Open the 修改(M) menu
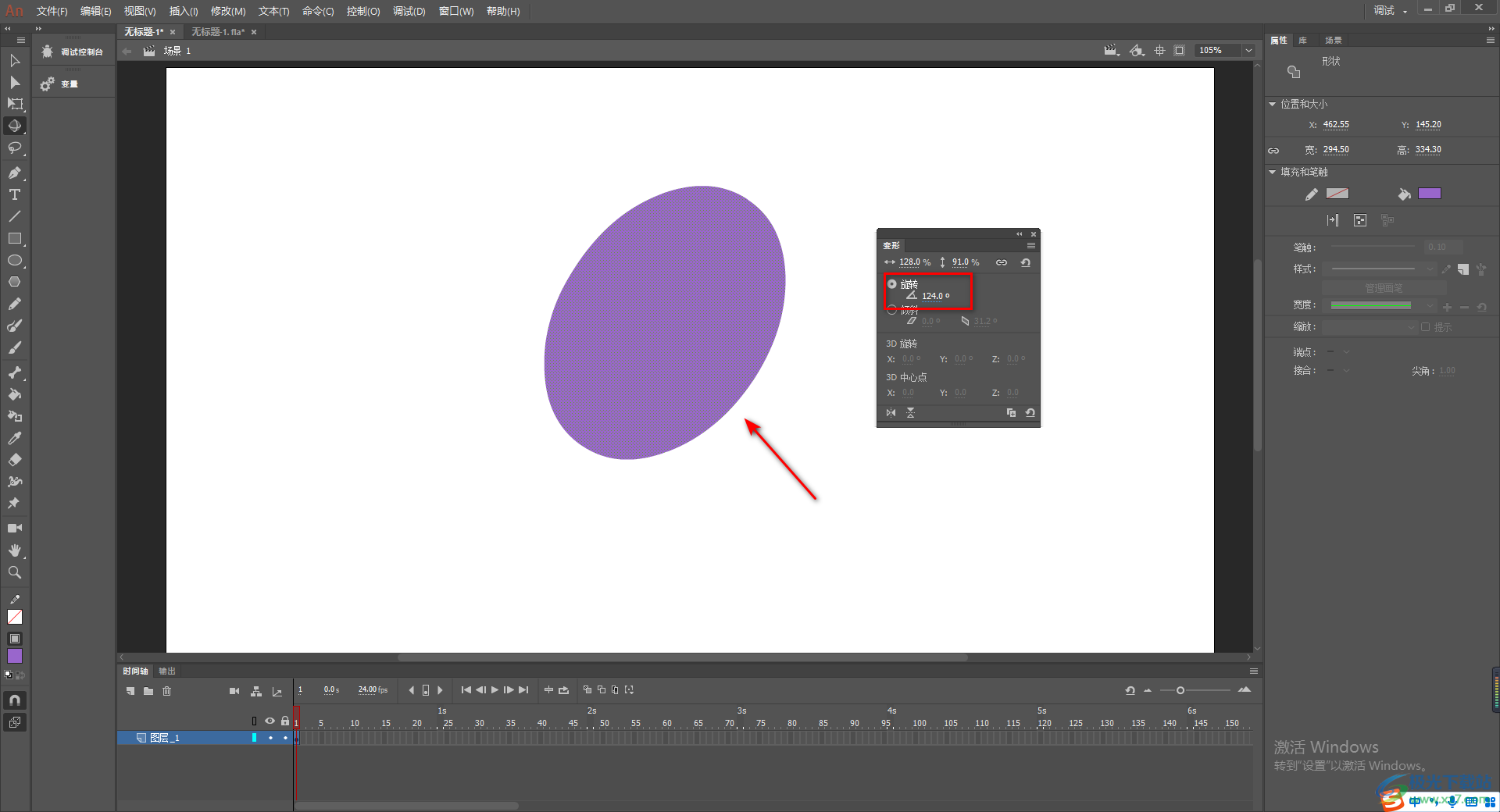The height and width of the screenshot is (812, 1500). tap(228, 11)
